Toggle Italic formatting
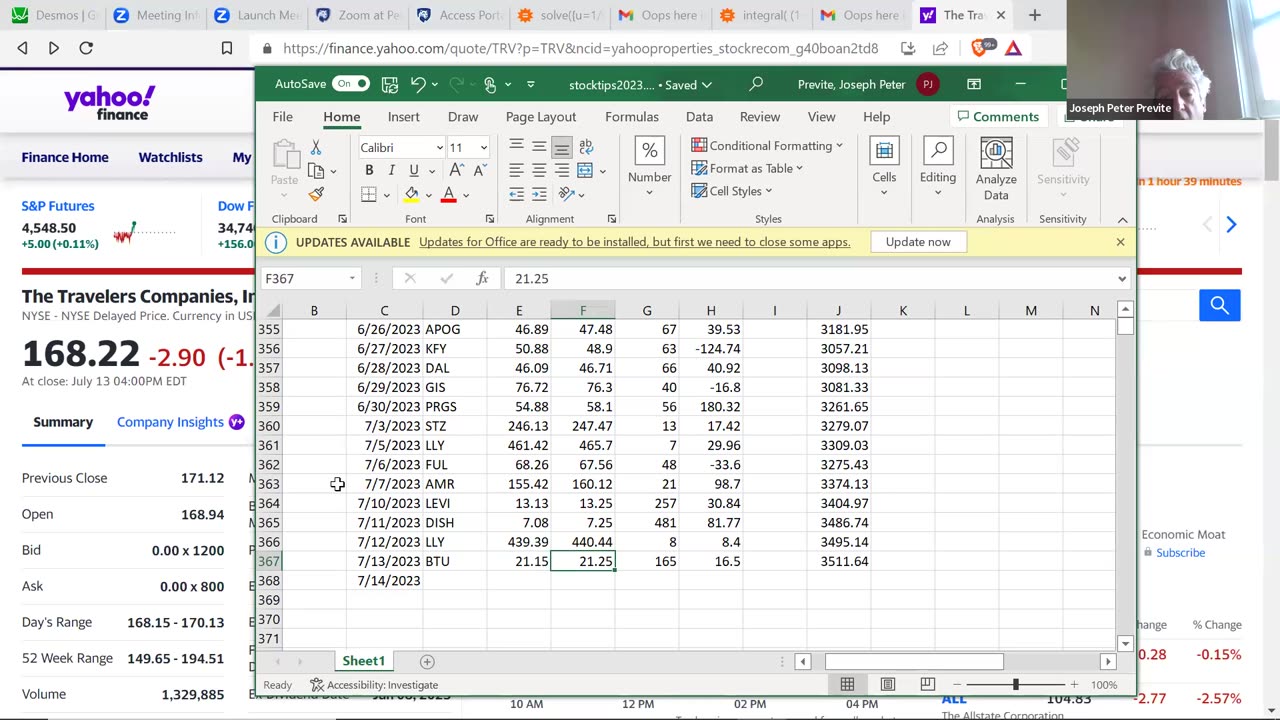 click(391, 171)
